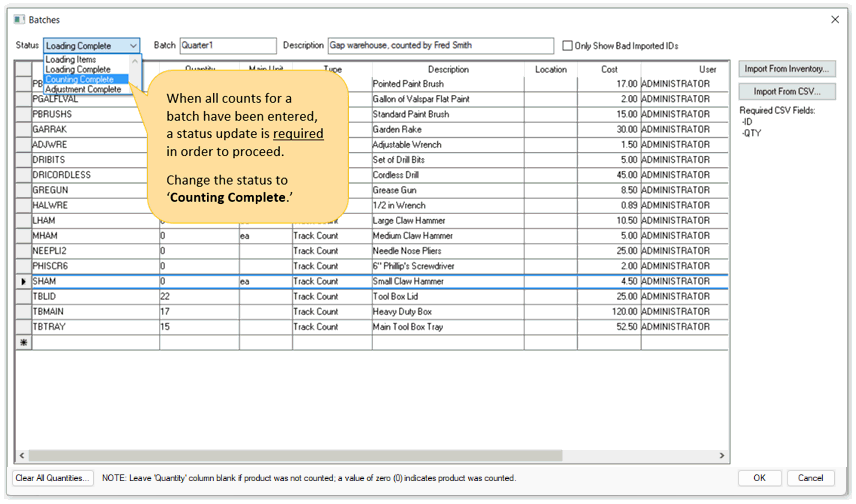
Task: Click Clear All Quantities button
Action: (x=52, y=478)
